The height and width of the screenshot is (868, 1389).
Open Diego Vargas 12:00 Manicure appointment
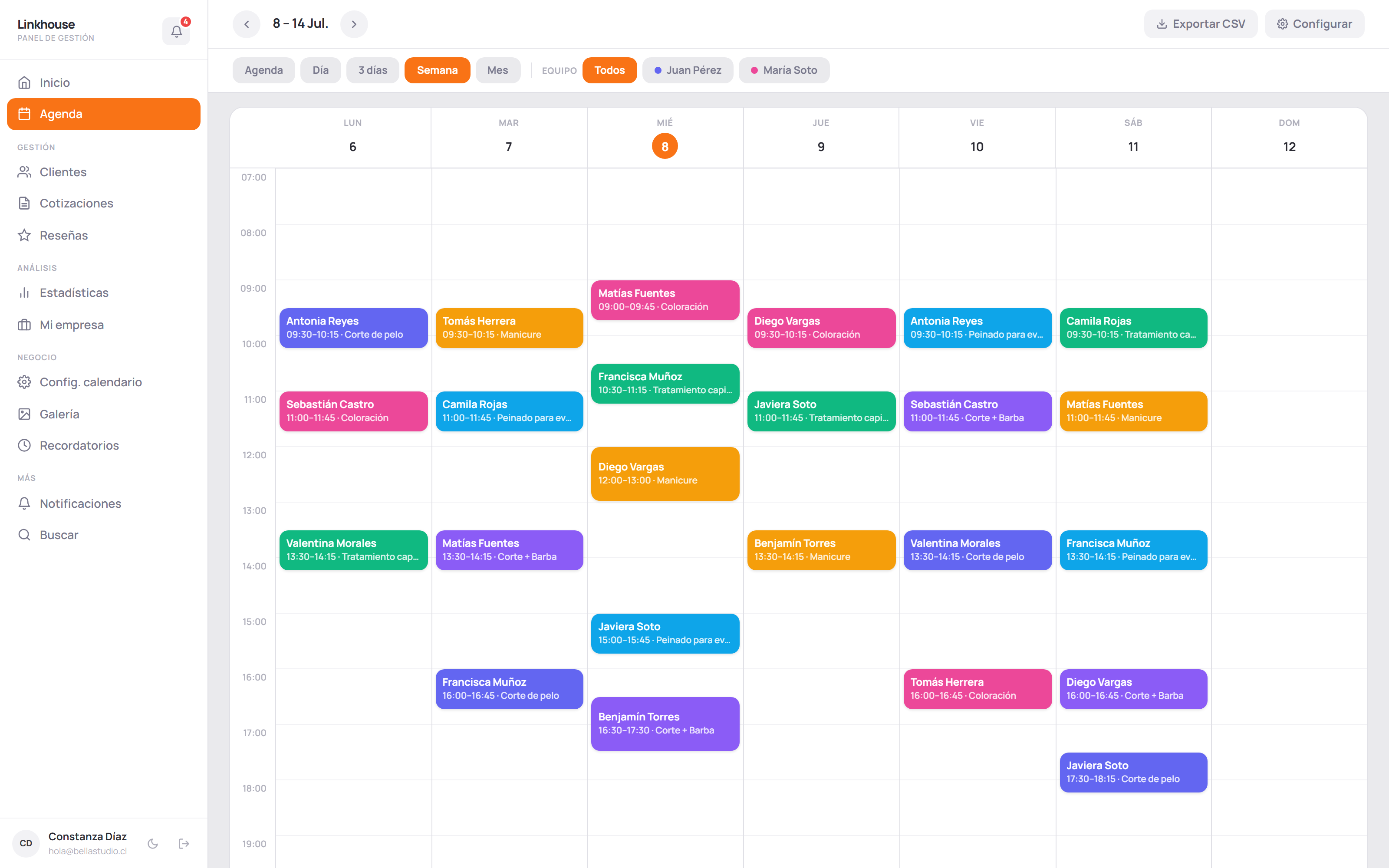pyautogui.click(x=665, y=473)
